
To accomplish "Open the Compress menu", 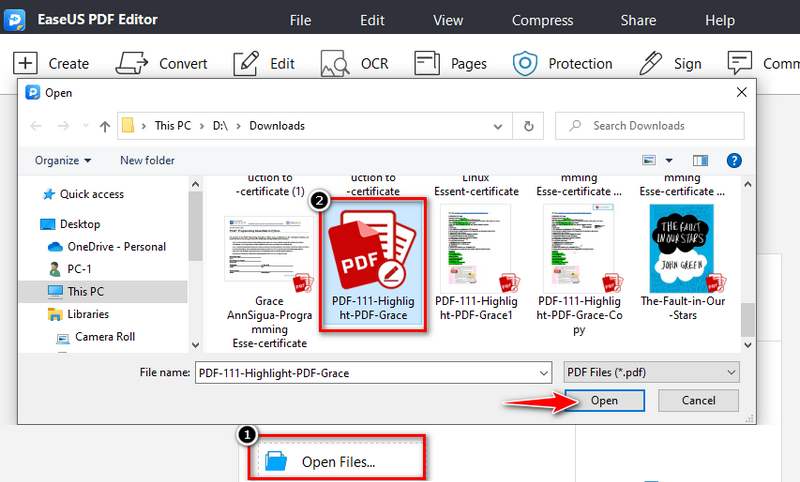I will pyautogui.click(x=542, y=20).
